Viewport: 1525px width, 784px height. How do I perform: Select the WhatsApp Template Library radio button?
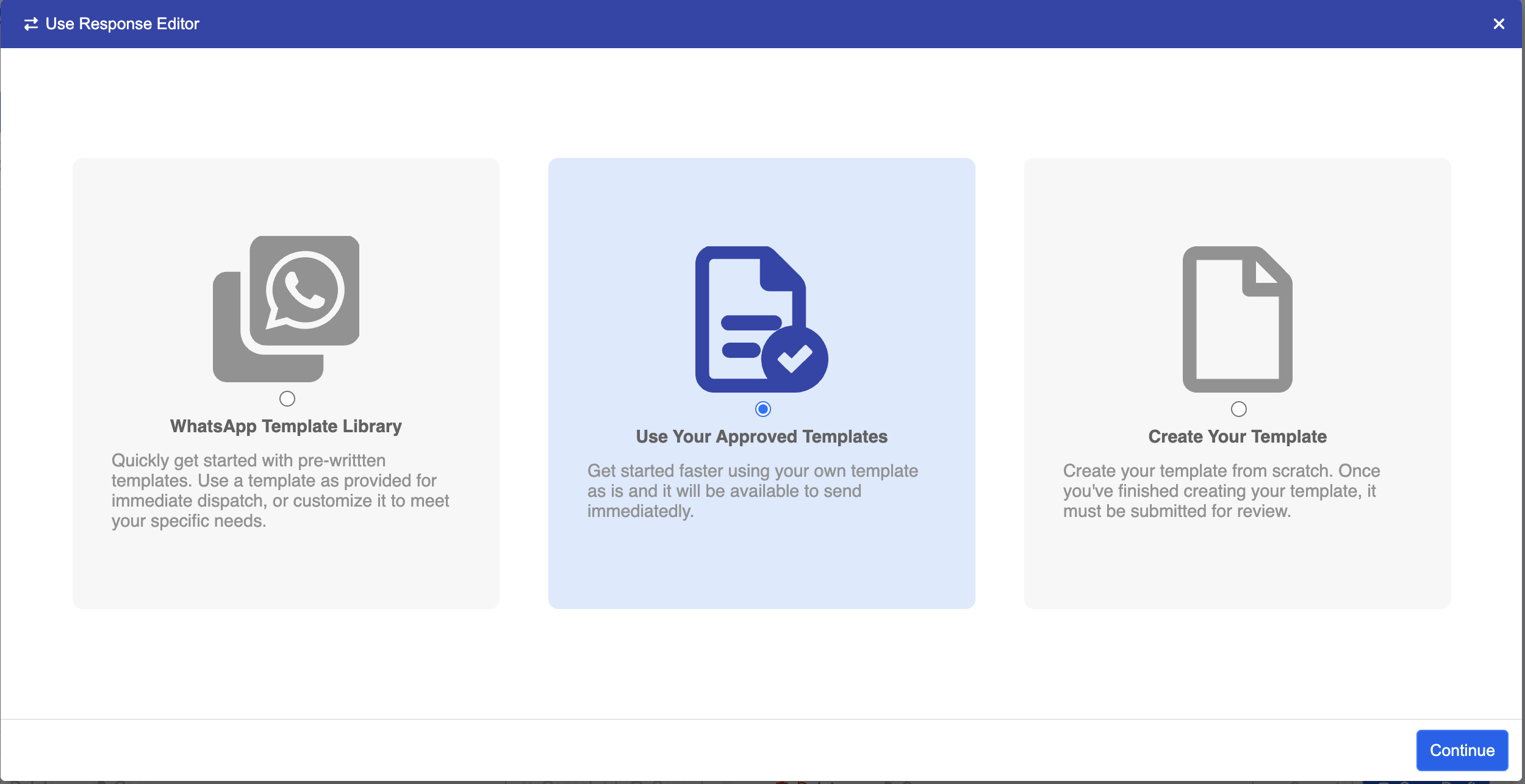coord(287,399)
